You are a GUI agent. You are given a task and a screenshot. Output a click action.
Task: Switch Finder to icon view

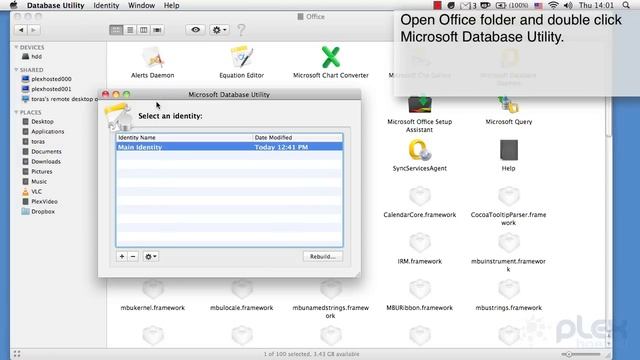116,30
